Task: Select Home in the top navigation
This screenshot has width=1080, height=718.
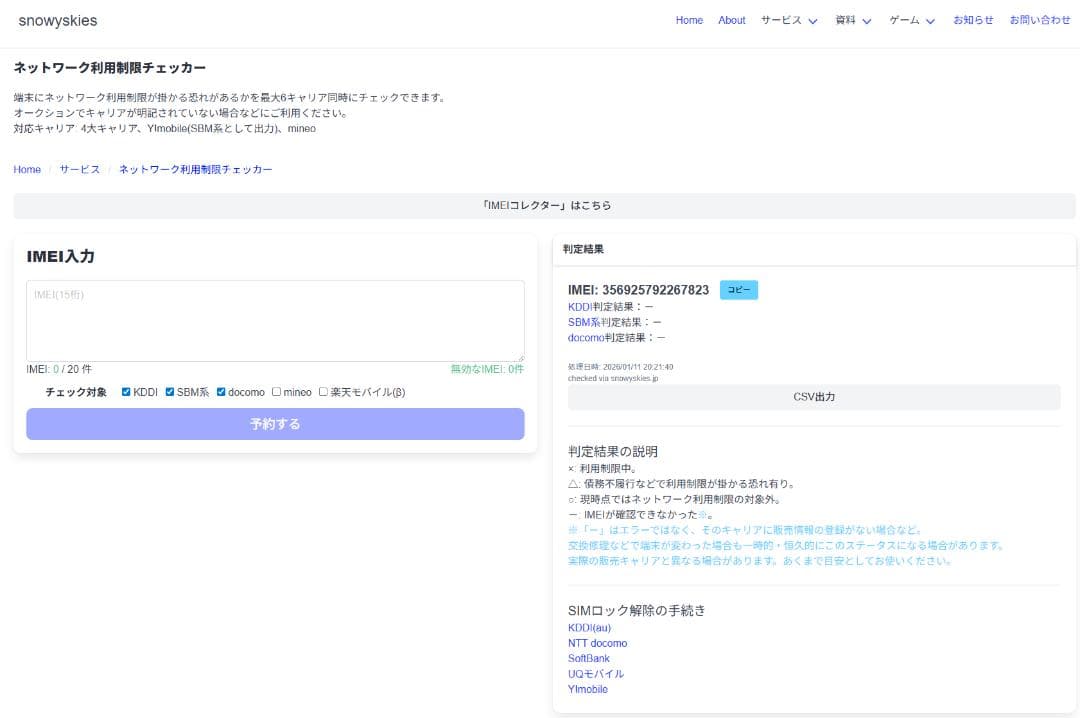Action: 689,20
